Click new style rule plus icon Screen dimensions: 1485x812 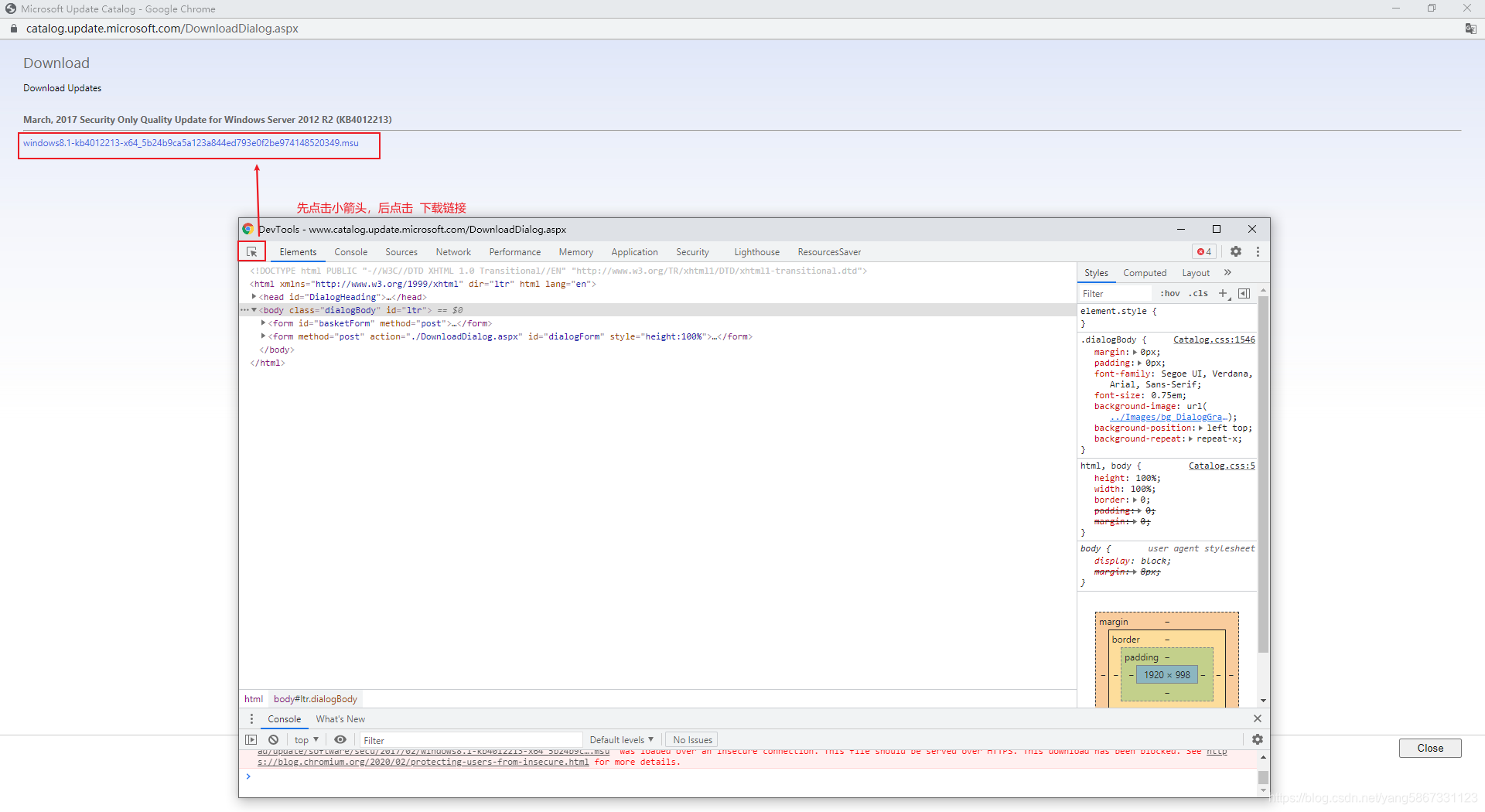coord(1224,293)
